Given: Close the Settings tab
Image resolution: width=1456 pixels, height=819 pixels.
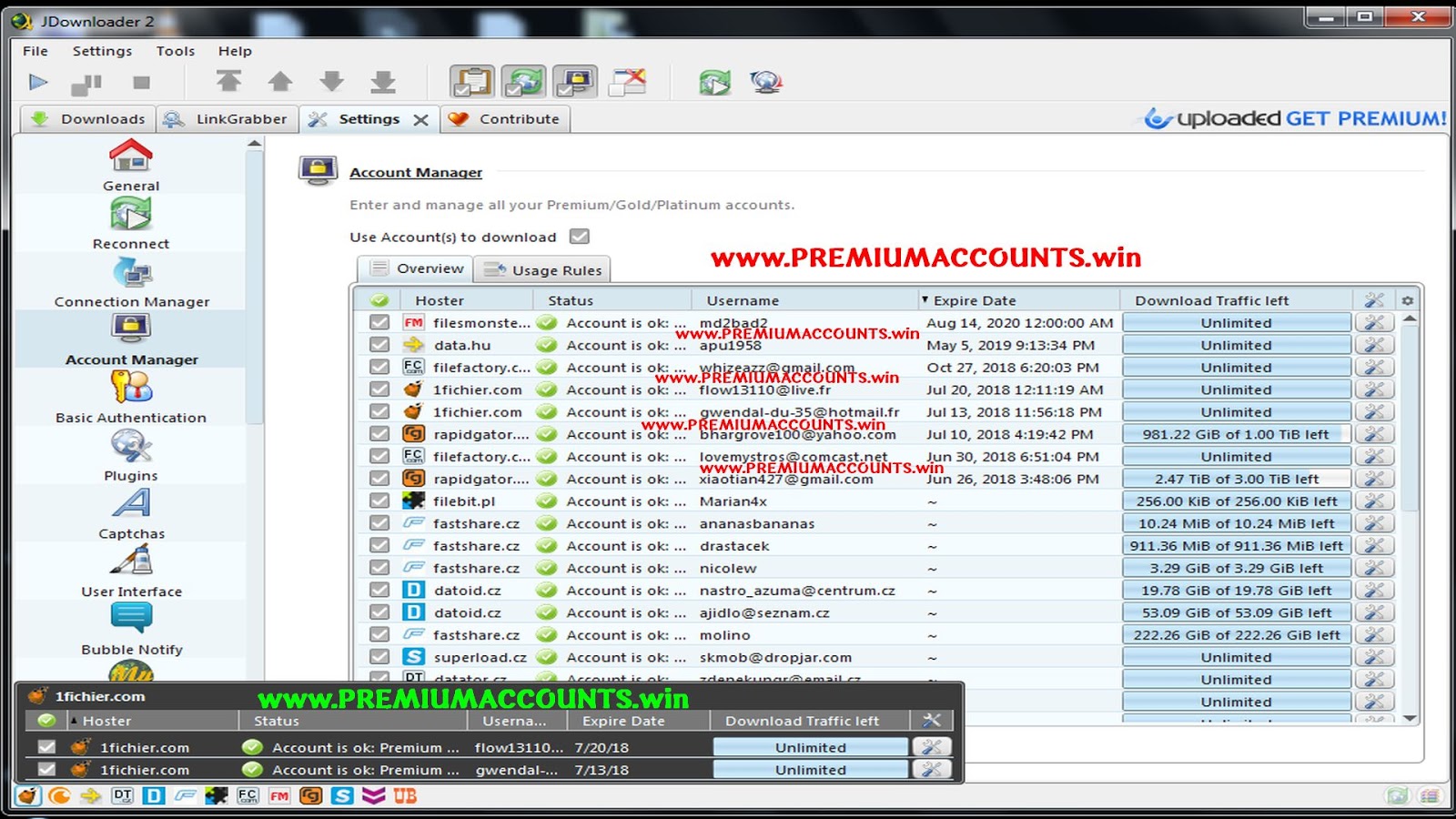Looking at the screenshot, I should click(x=420, y=120).
